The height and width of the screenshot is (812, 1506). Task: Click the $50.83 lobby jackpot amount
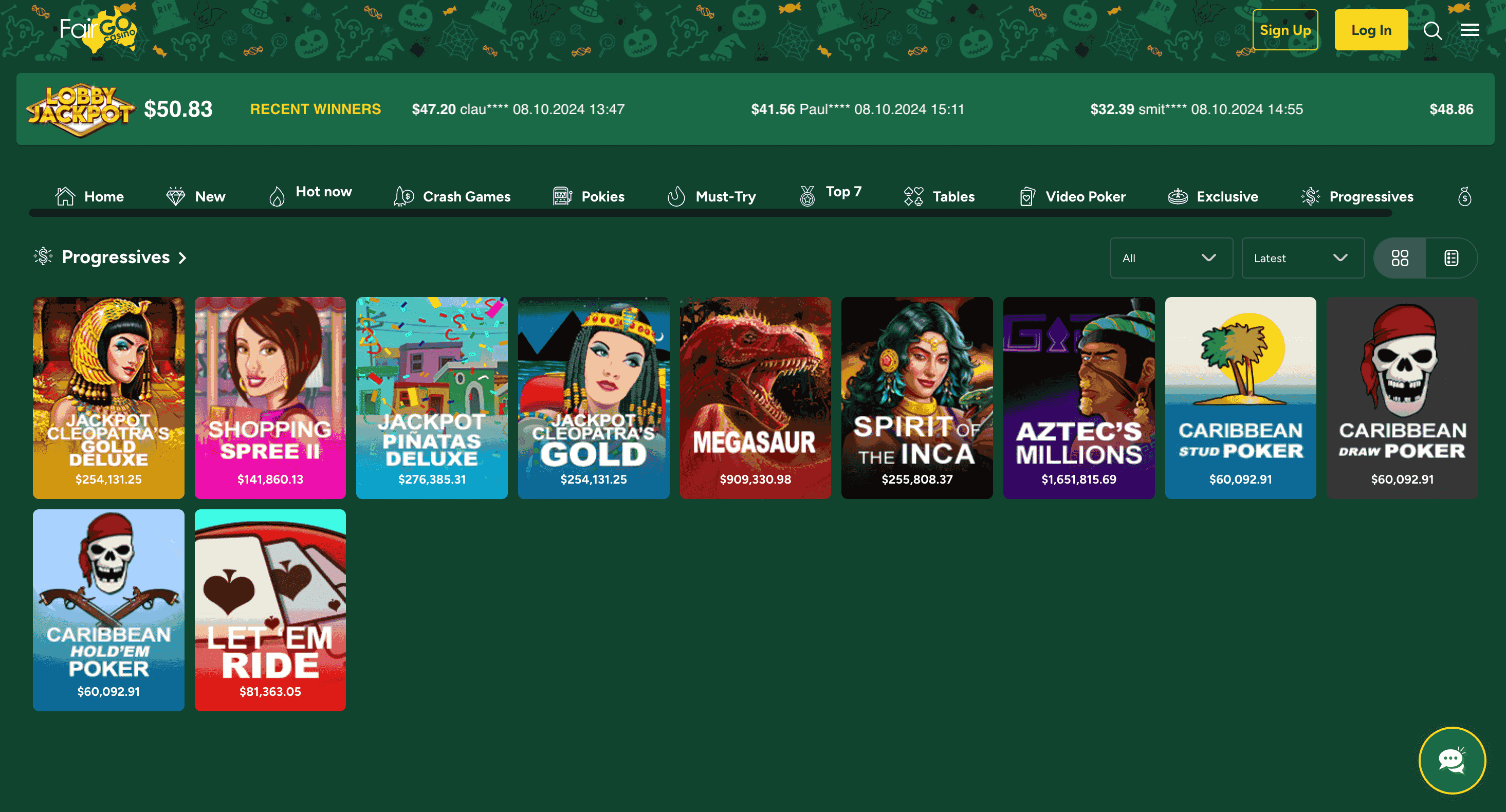pyautogui.click(x=178, y=109)
